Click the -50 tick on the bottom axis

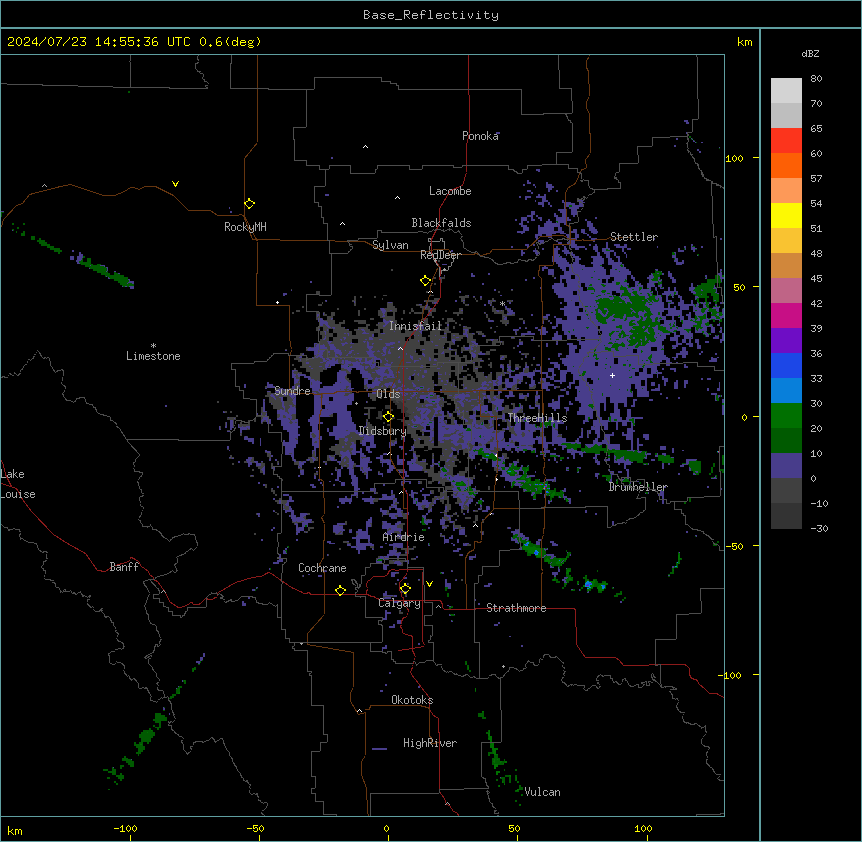pyautogui.click(x=255, y=828)
